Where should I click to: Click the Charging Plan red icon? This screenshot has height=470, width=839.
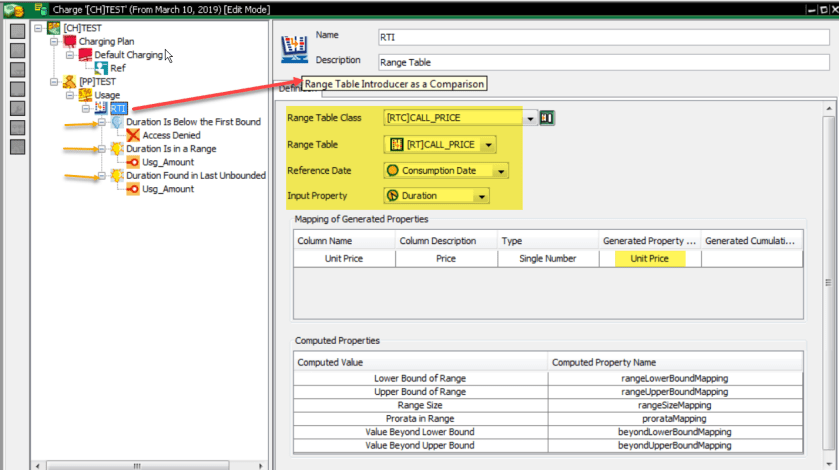[x=69, y=41]
